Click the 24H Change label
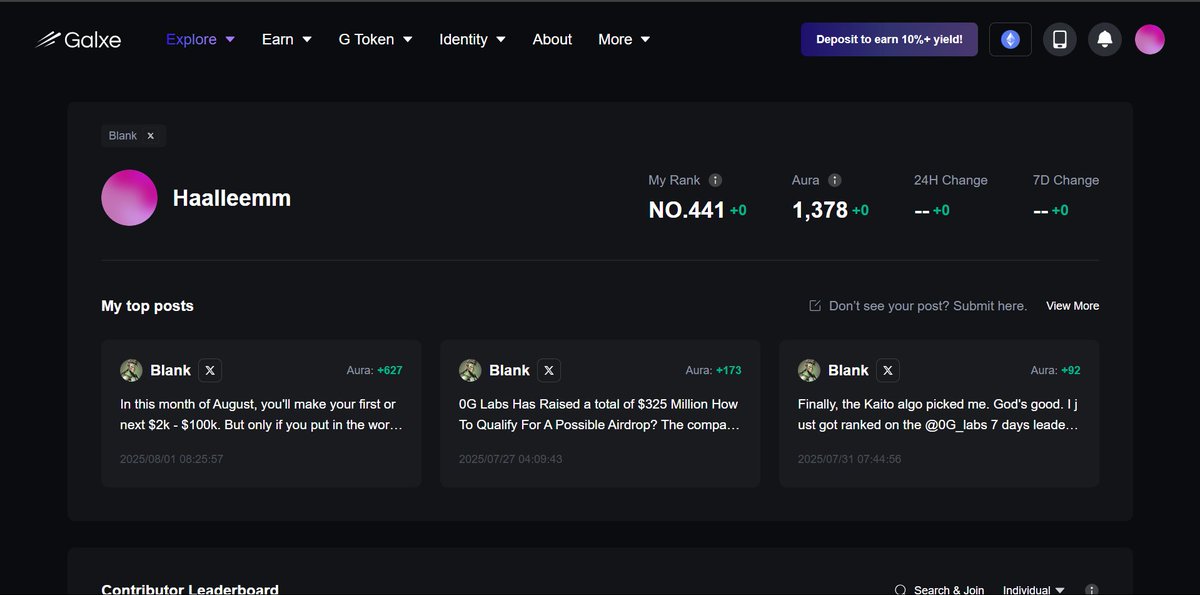This screenshot has height=595, width=1200. [950, 180]
